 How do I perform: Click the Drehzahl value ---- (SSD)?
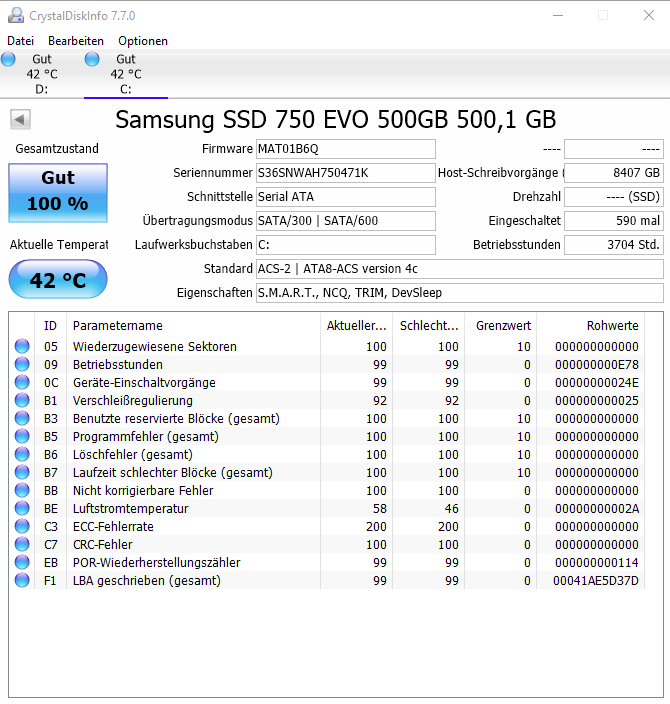(x=614, y=197)
